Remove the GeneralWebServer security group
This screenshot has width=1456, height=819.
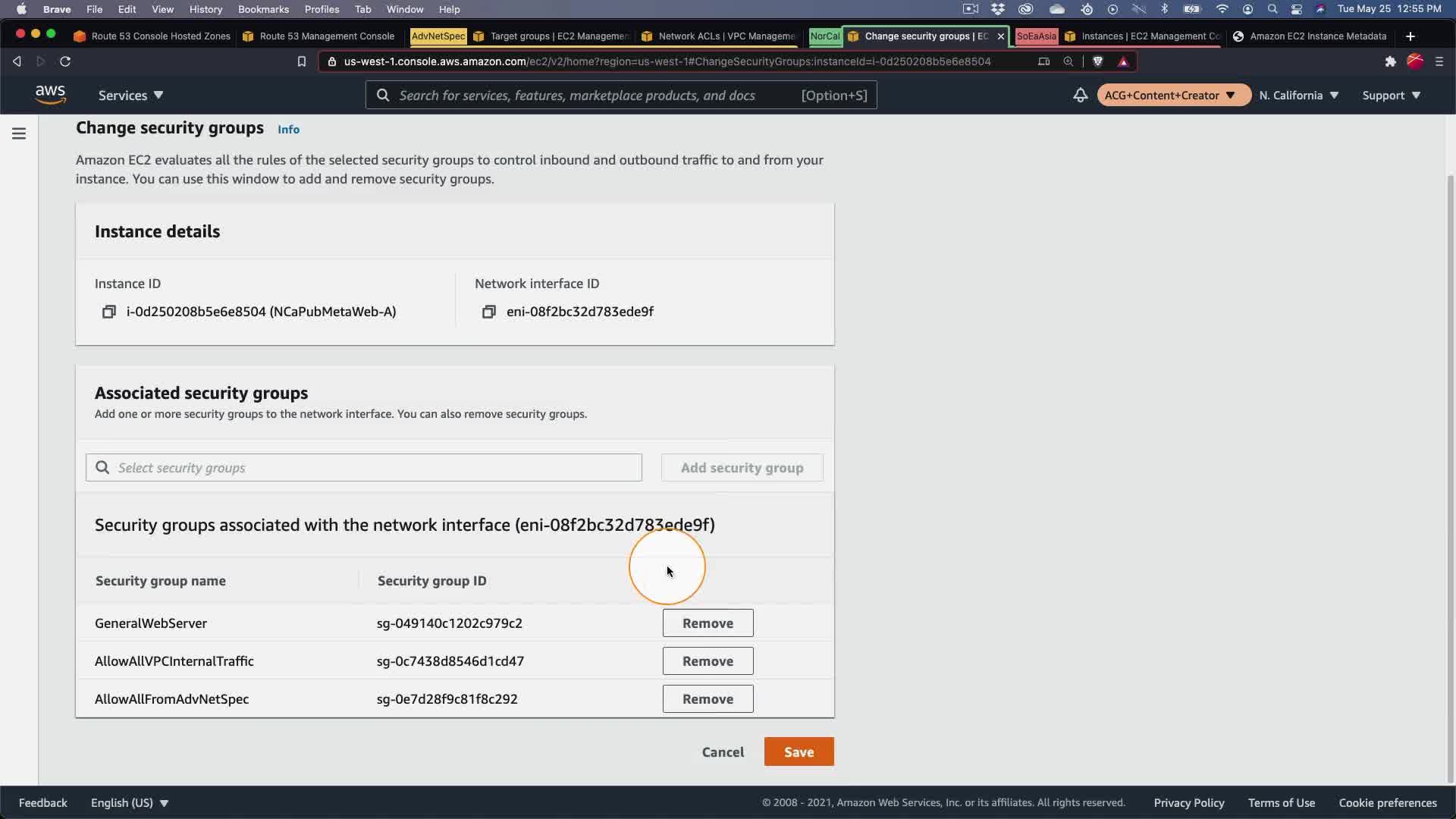(708, 623)
